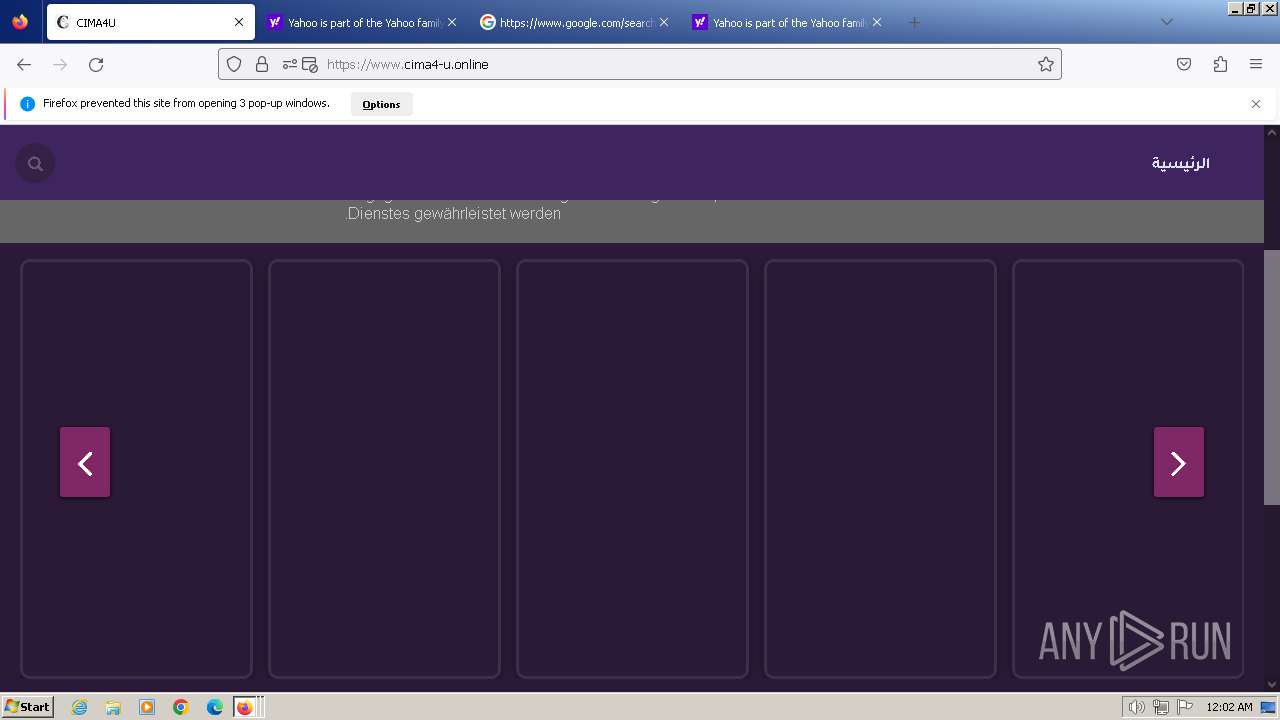Open Firefox application menu
This screenshot has width=1280, height=720.
tap(1256, 64)
